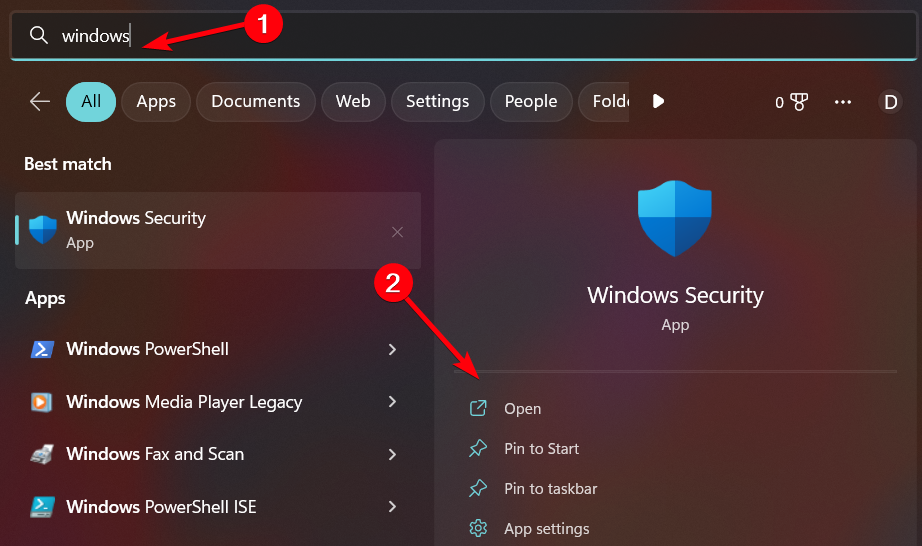Switch to the People filter tab
Screen dimensions: 922x546
531,102
